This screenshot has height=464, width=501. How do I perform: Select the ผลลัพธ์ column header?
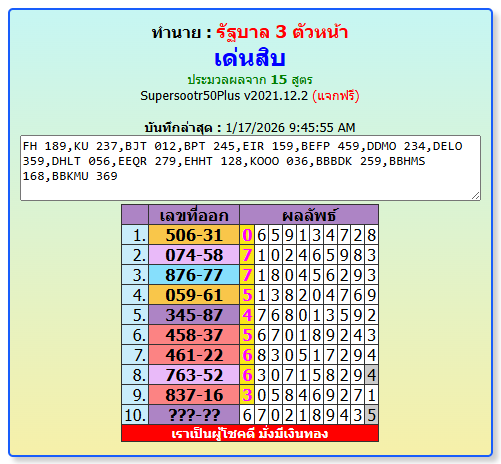pyautogui.click(x=309, y=215)
